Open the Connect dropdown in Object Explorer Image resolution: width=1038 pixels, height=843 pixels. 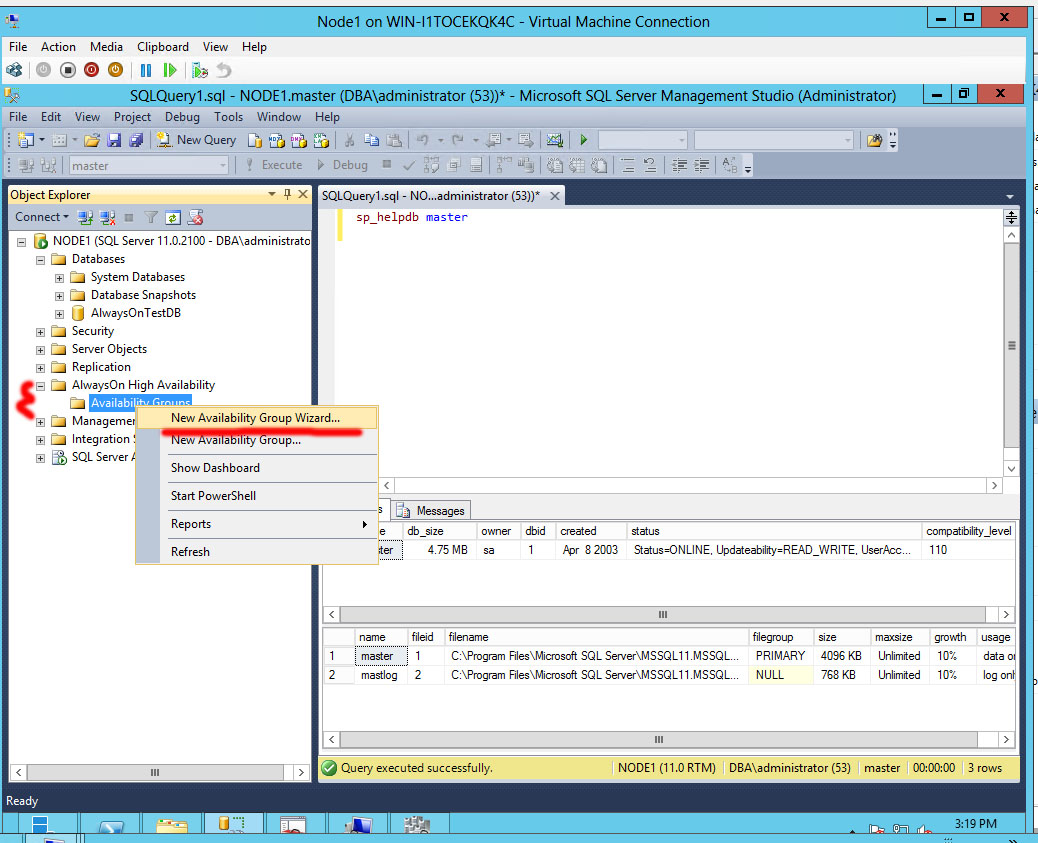pos(41,216)
